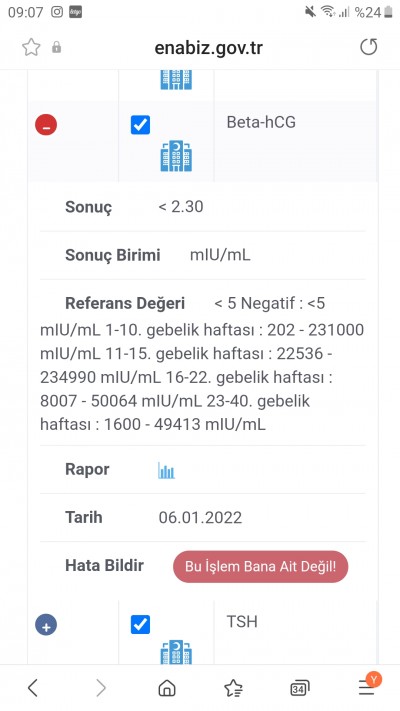The height and width of the screenshot is (711, 400).
Task: Open the tabs switcher showing 34
Action: (299, 688)
